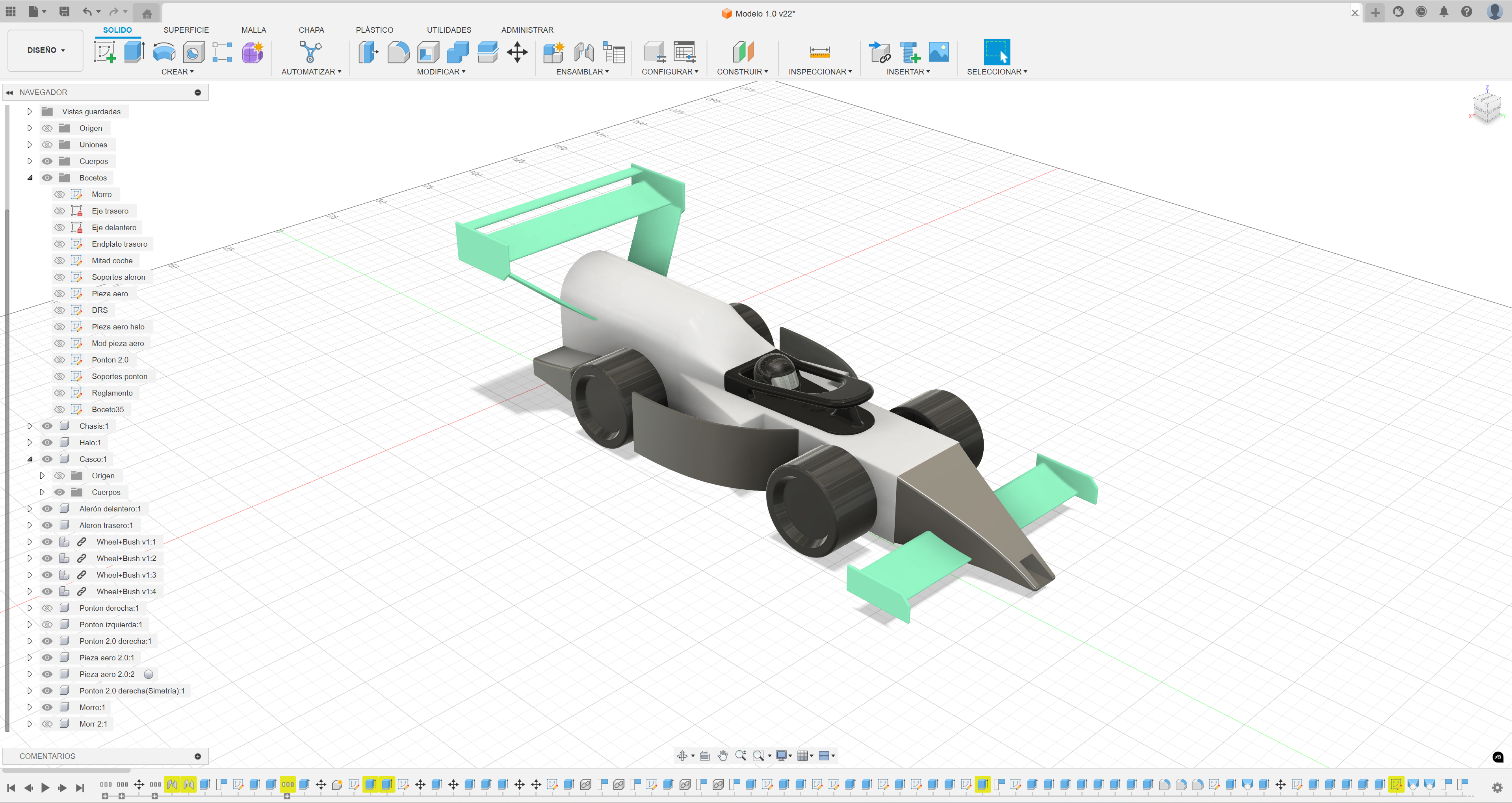Select the Move/Copy tool

coord(517,52)
